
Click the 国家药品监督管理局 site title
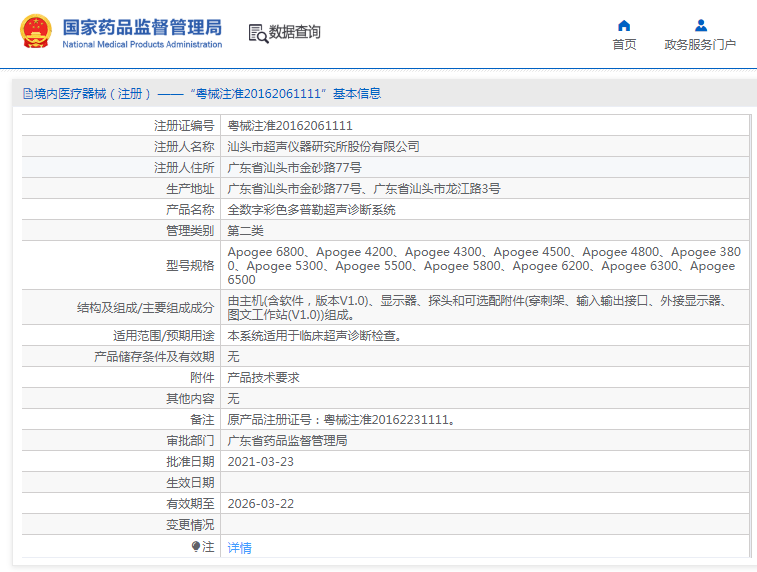tap(142, 26)
